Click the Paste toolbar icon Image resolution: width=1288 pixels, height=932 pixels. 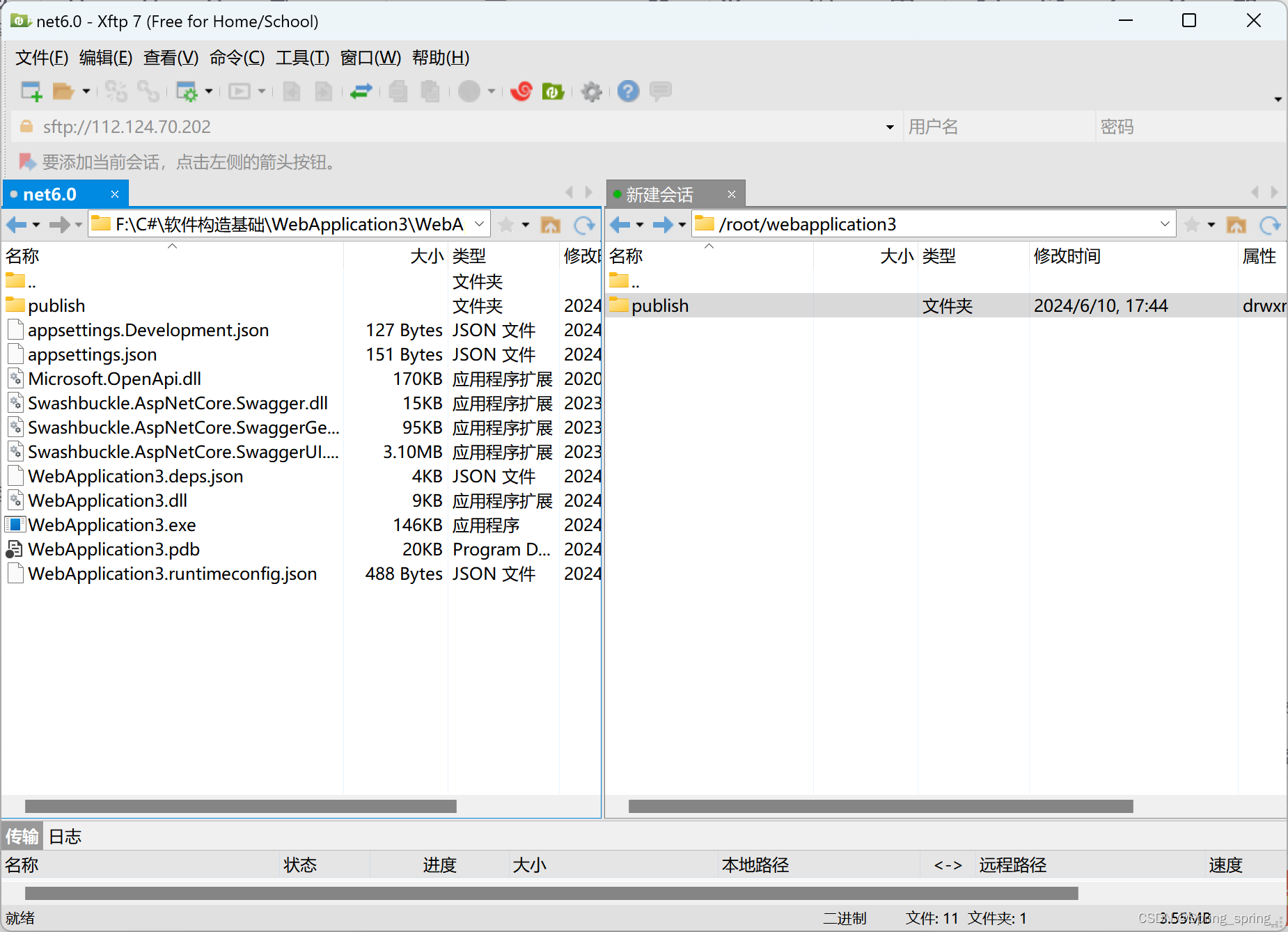pos(430,91)
